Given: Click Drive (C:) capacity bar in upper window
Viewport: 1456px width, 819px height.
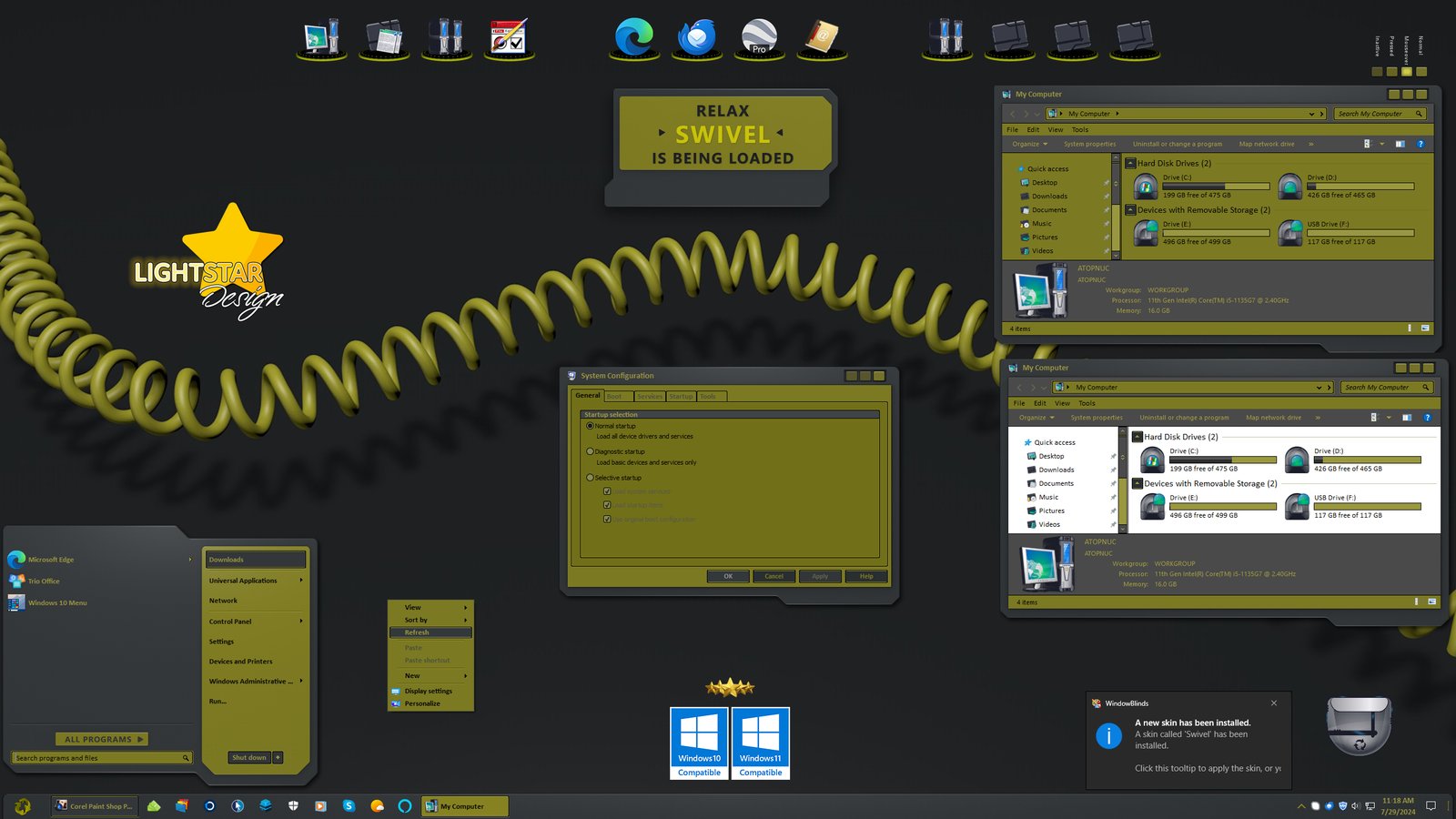Looking at the screenshot, I should [x=1216, y=187].
